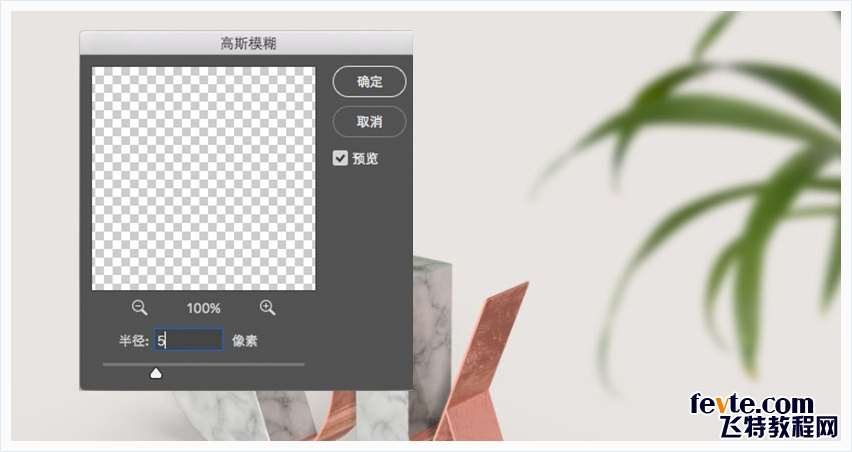The height and width of the screenshot is (452, 852).
Task: Click the 像素 unit label
Action: [x=245, y=341]
